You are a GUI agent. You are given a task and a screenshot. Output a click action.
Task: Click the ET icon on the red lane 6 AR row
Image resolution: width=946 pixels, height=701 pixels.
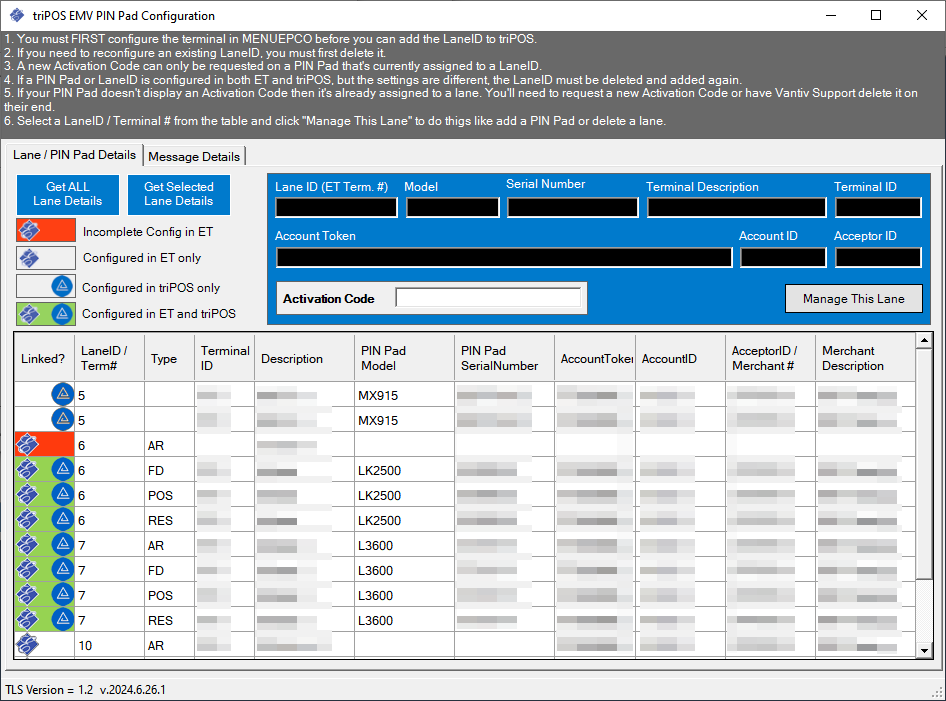pos(27,445)
